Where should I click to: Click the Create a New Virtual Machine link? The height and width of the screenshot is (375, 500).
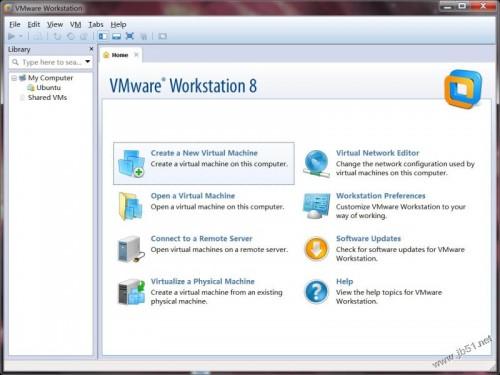coord(204,153)
